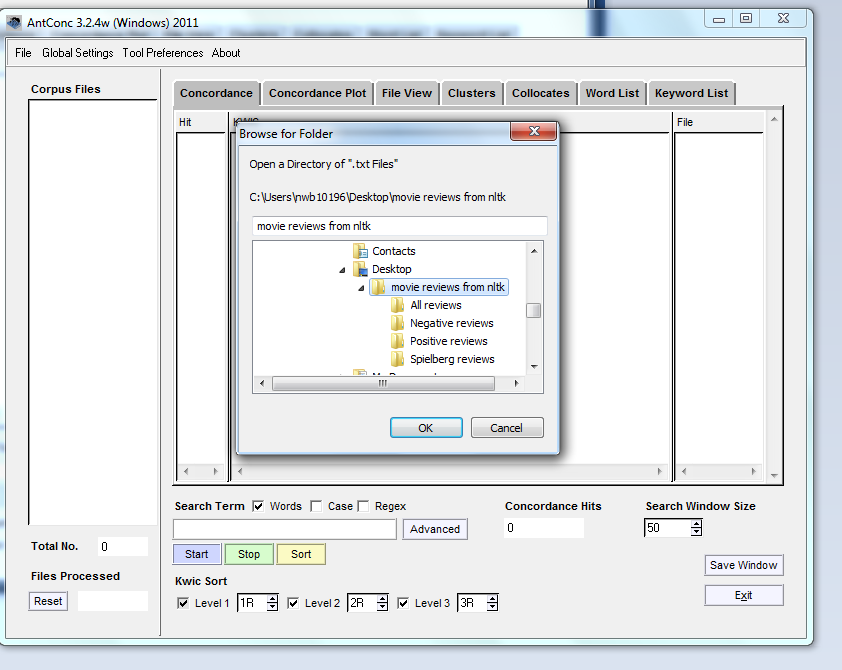Collapse the movie reviews from nltk node

click(x=360, y=288)
